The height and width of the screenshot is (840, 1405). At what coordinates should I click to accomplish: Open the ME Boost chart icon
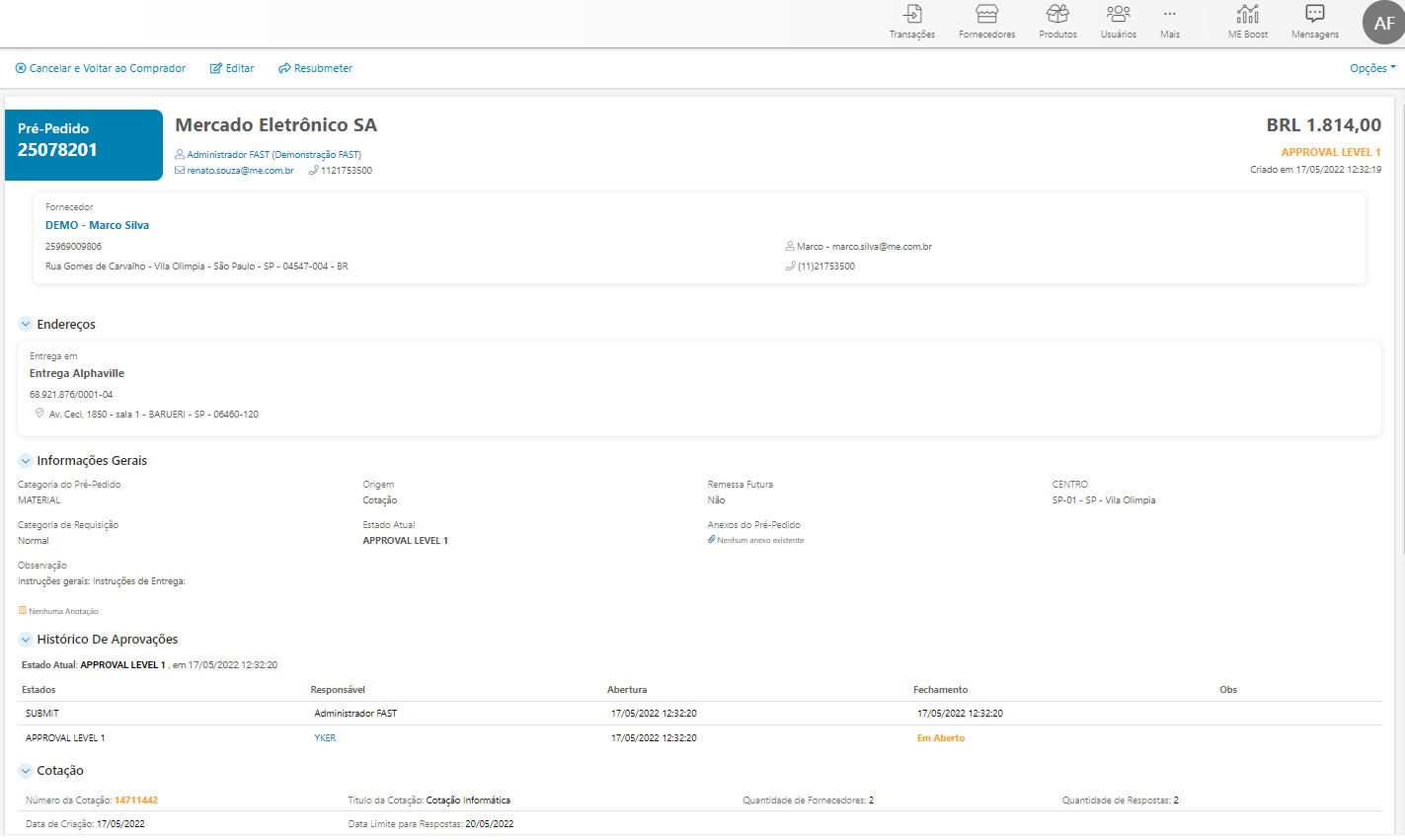coord(1248,14)
